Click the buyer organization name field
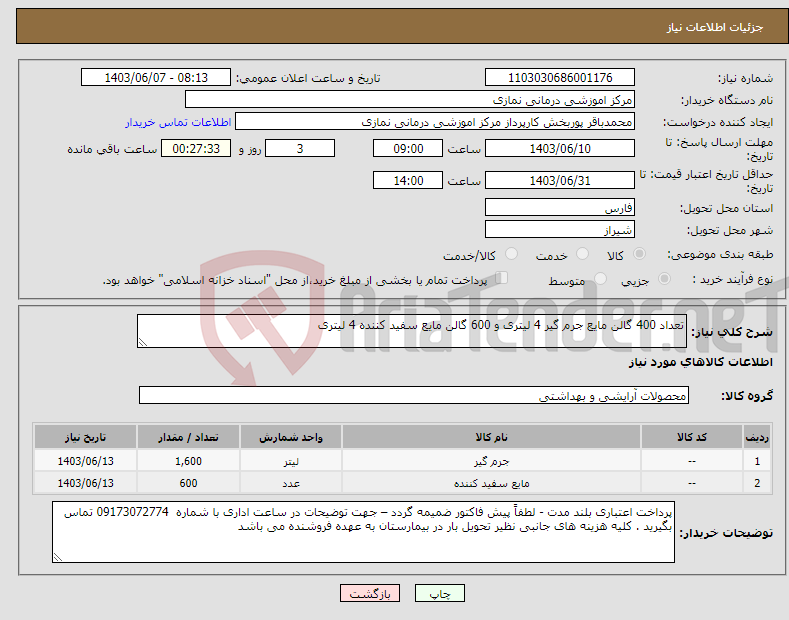Viewport: 789px width, 620px height. [x=410, y=99]
